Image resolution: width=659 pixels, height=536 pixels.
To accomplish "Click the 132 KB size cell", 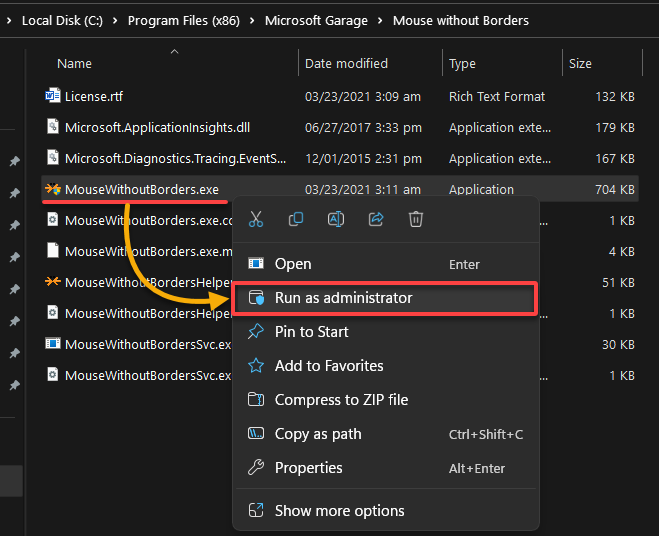I will click(x=615, y=97).
